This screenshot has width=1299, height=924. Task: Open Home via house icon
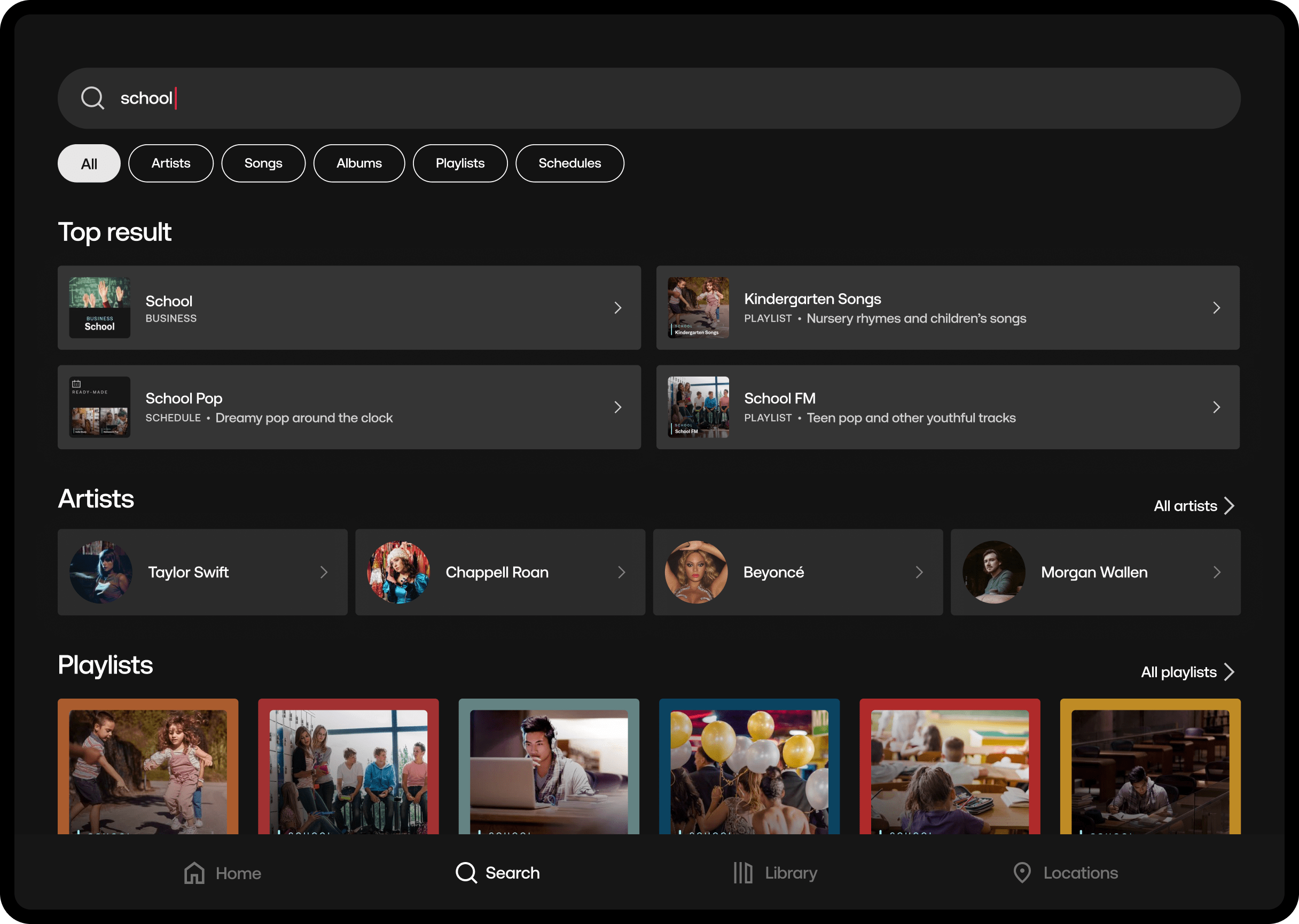[x=194, y=873]
